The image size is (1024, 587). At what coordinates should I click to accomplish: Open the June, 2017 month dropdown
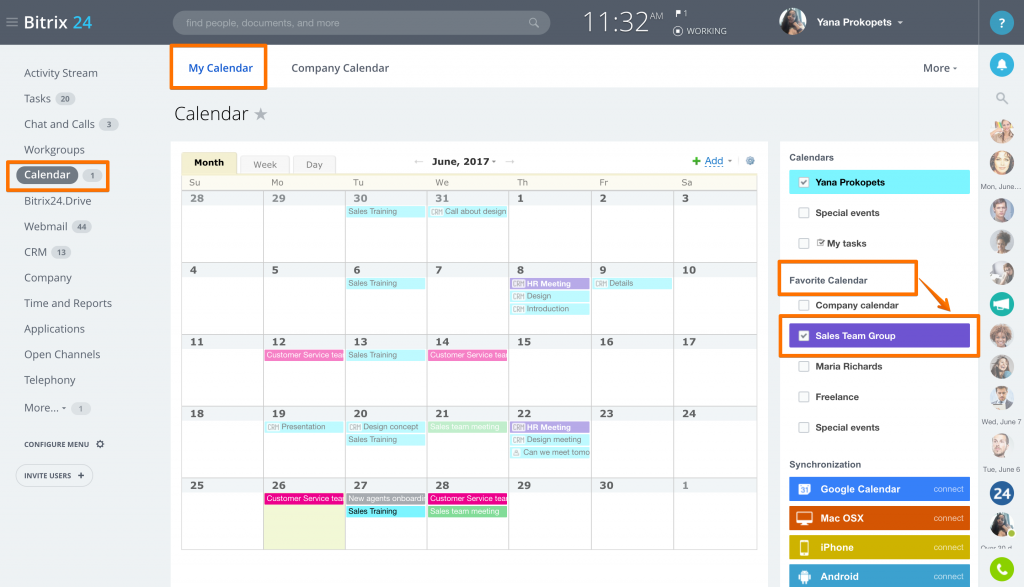coord(464,161)
